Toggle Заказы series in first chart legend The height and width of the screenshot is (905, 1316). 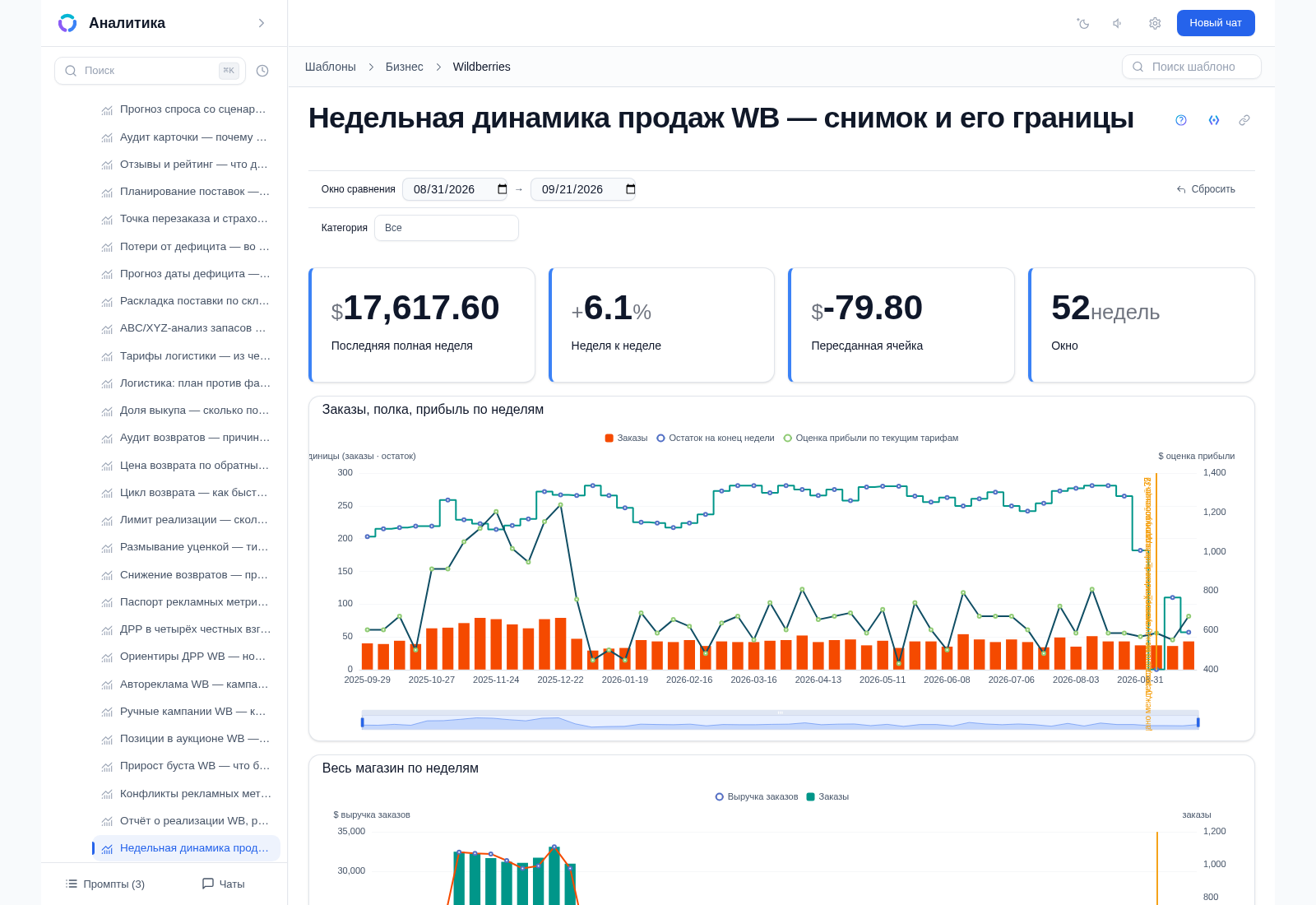coord(626,438)
